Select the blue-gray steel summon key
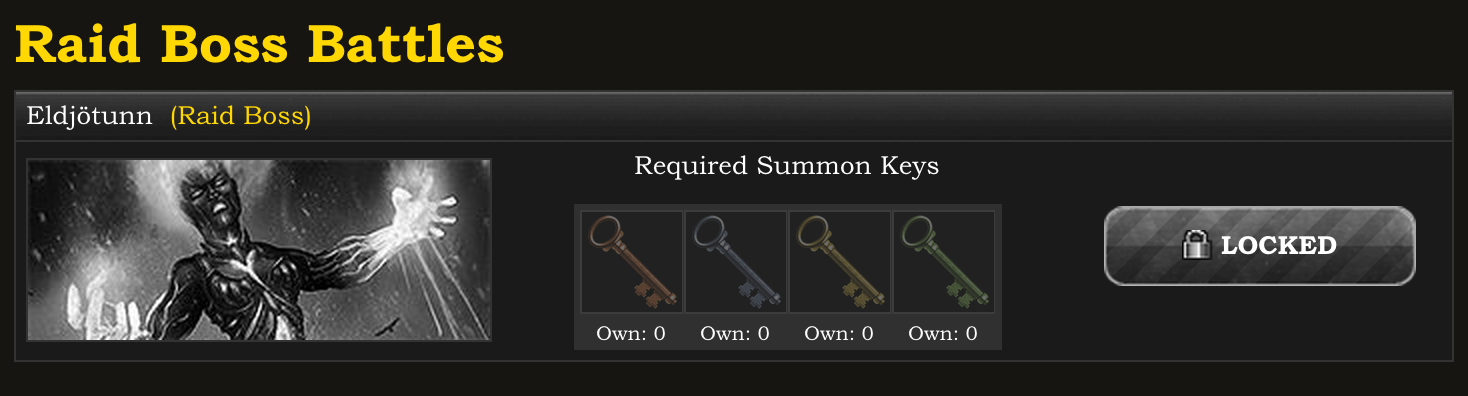Viewport: 1468px width, 396px height. [x=736, y=262]
